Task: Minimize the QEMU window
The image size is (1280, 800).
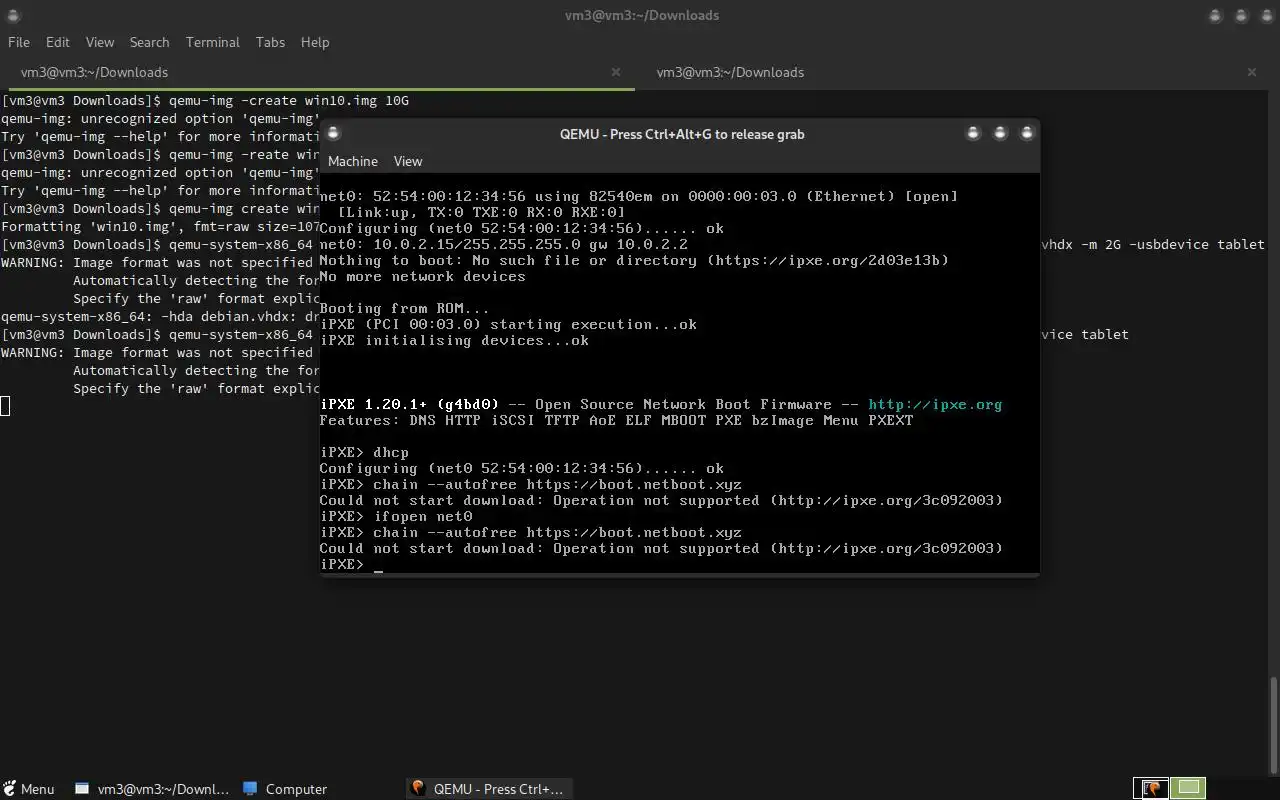Action: [973, 133]
